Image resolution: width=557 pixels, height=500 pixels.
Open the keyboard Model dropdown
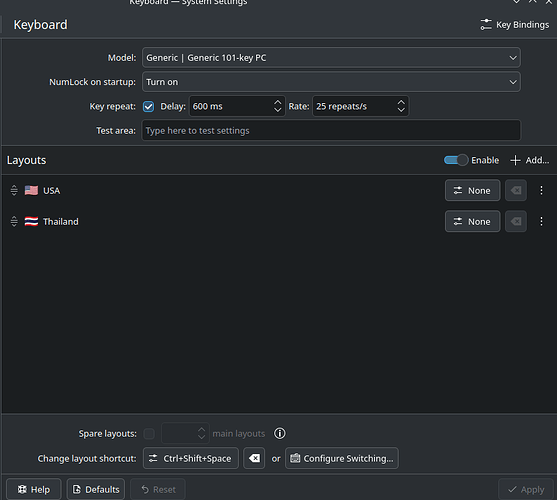click(331, 58)
